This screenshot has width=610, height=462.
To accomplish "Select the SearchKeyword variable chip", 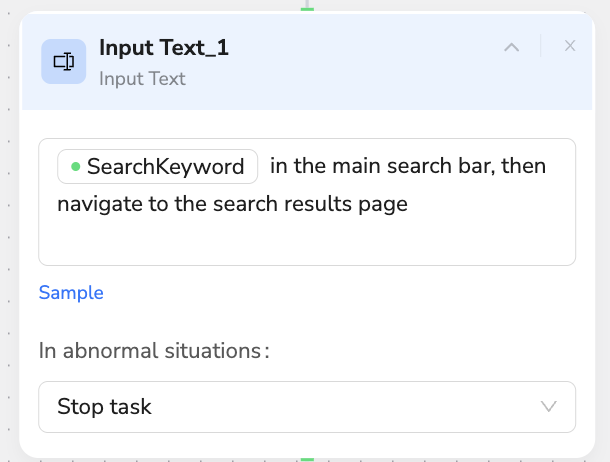I will tap(158, 166).
